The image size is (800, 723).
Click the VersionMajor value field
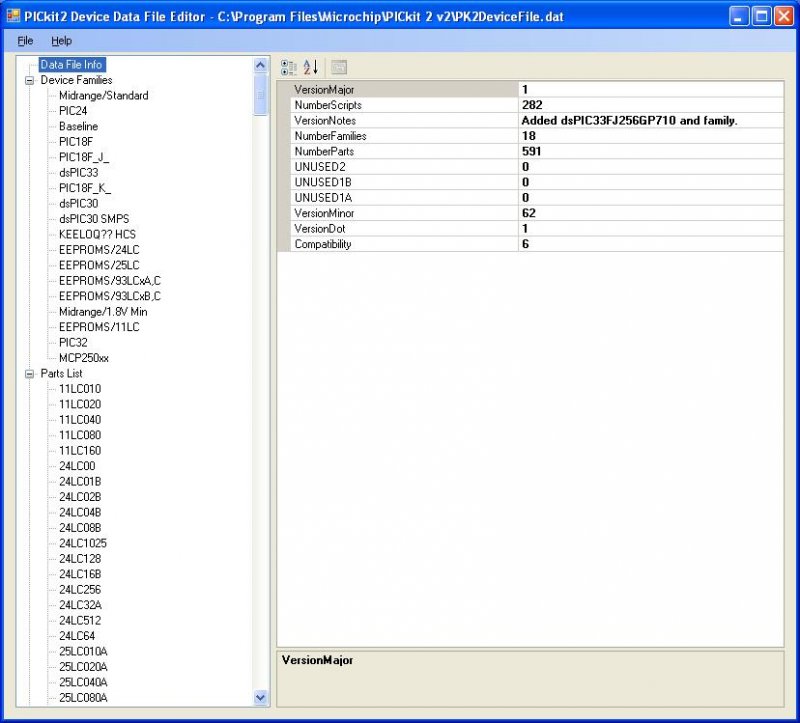coord(651,90)
